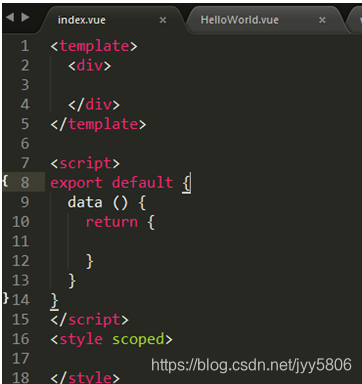The image size is (362, 384).
Task: Click the closing </style> tag on line 18
Action: click(85, 378)
